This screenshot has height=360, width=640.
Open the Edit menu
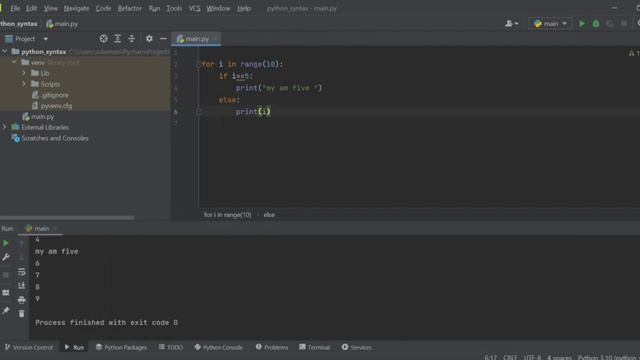(31, 8)
